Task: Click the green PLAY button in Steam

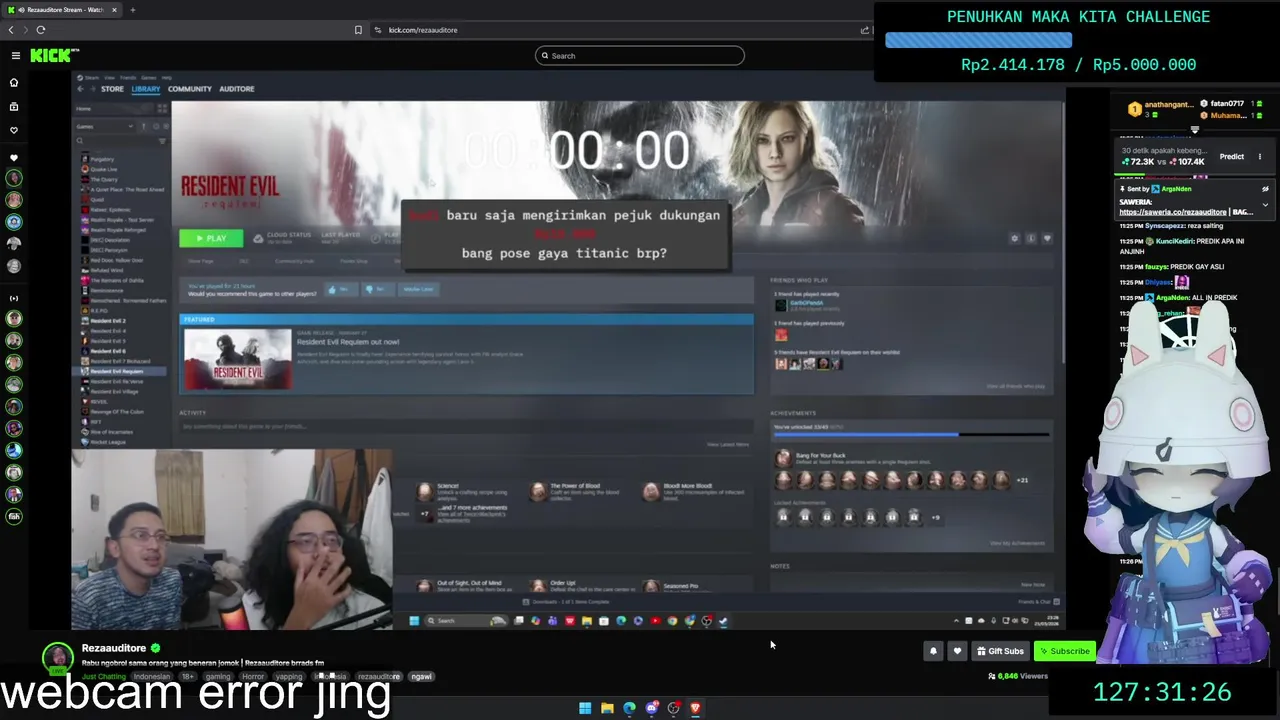Action: [x=211, y=238]
